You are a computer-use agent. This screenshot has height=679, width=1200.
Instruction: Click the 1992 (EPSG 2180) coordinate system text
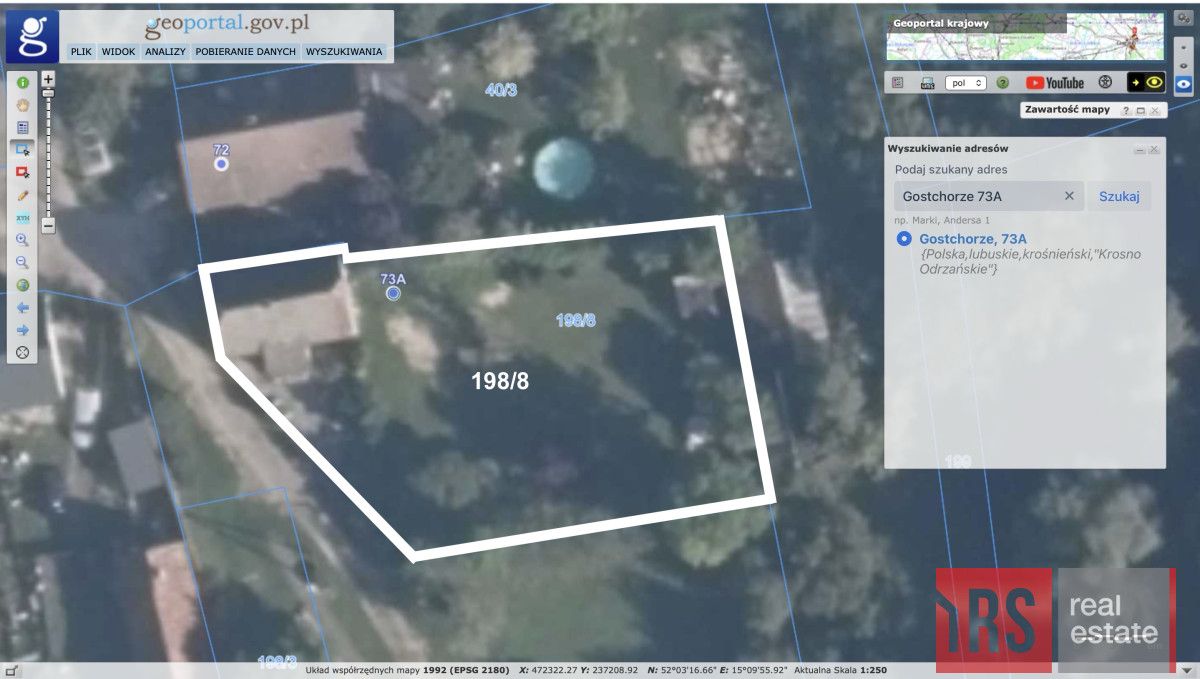(x=465, y=669)
